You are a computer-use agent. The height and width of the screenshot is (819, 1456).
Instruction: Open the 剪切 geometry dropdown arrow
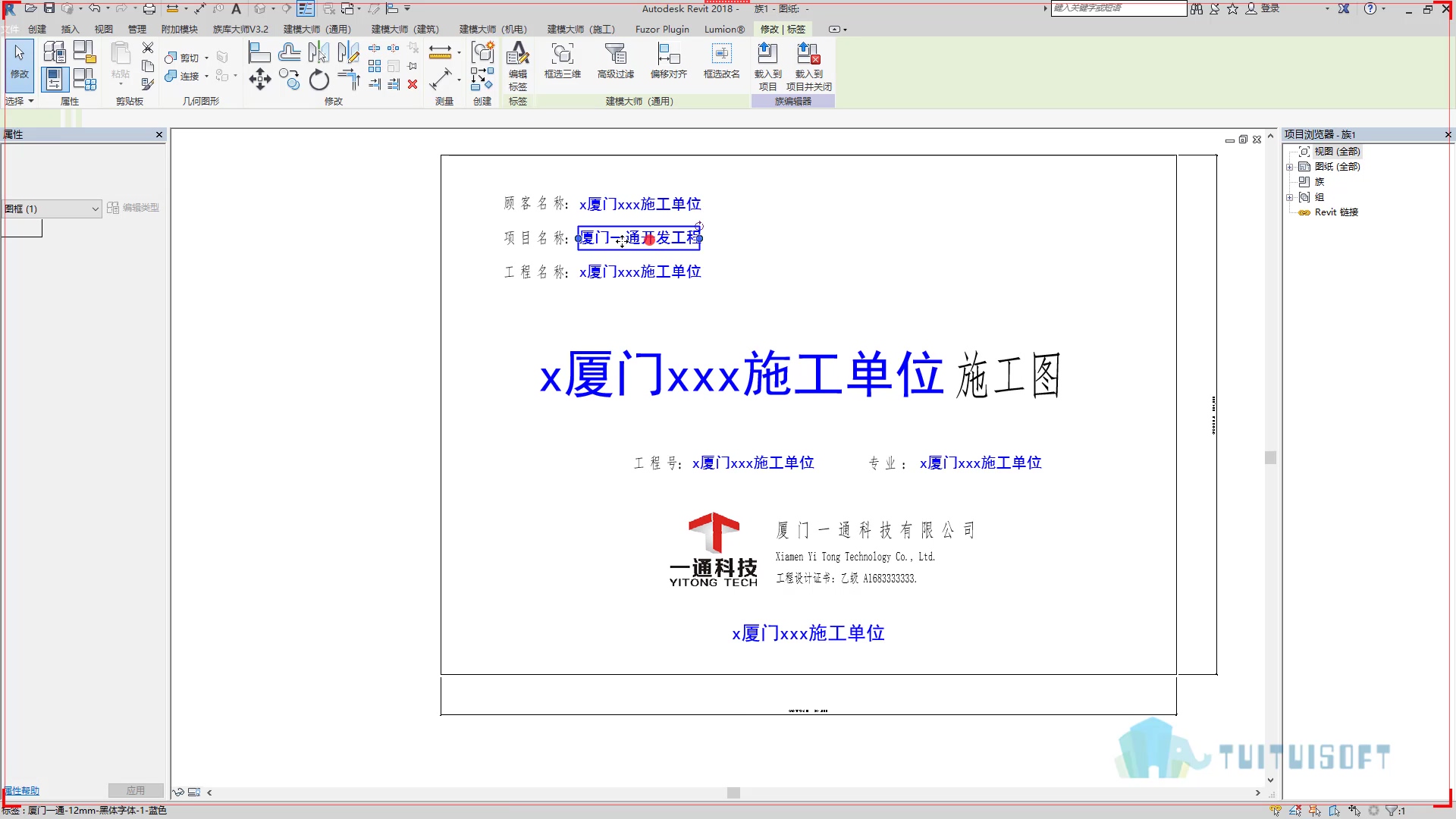pos(206,58)
